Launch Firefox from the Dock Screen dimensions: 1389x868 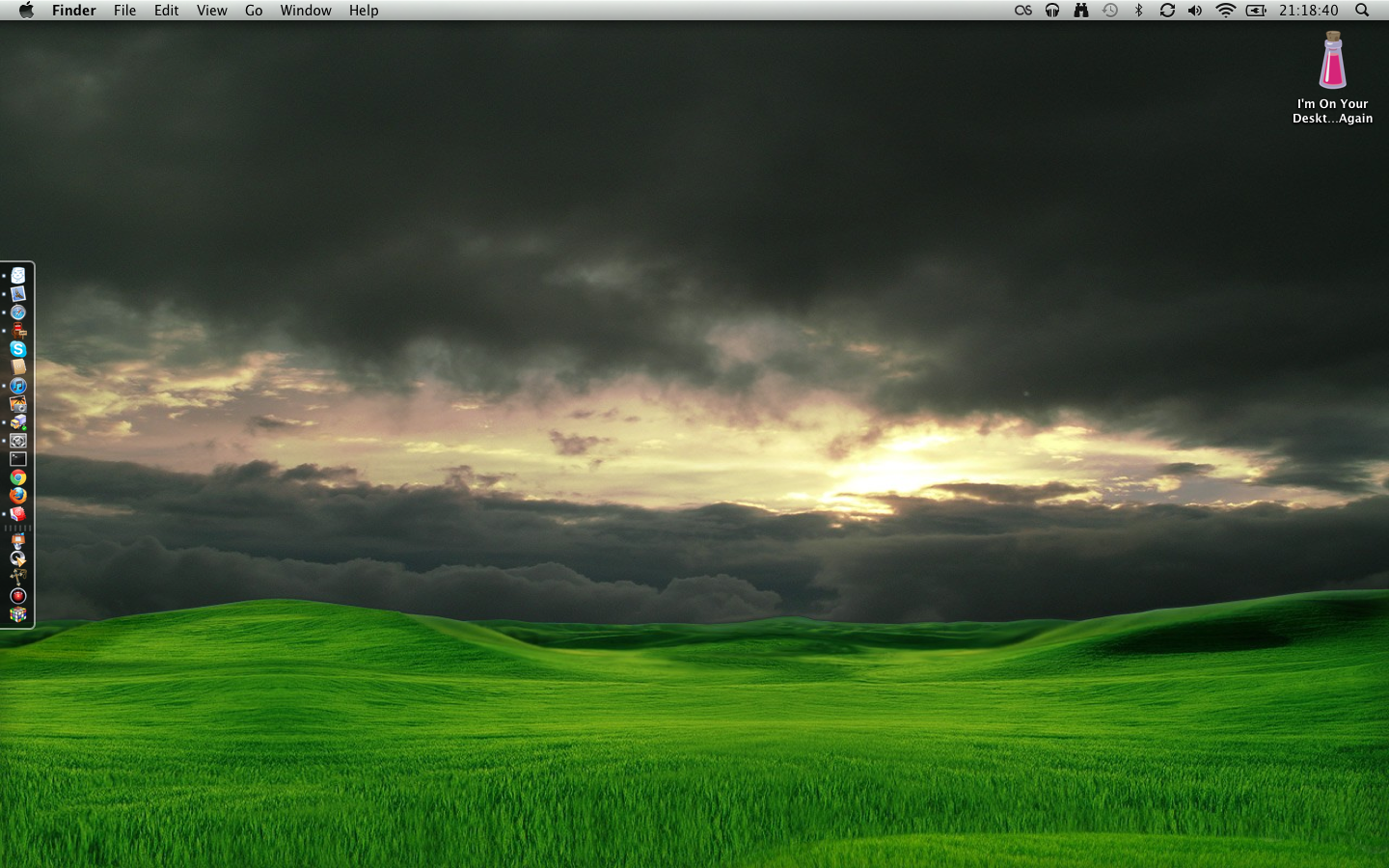point(18,495)
